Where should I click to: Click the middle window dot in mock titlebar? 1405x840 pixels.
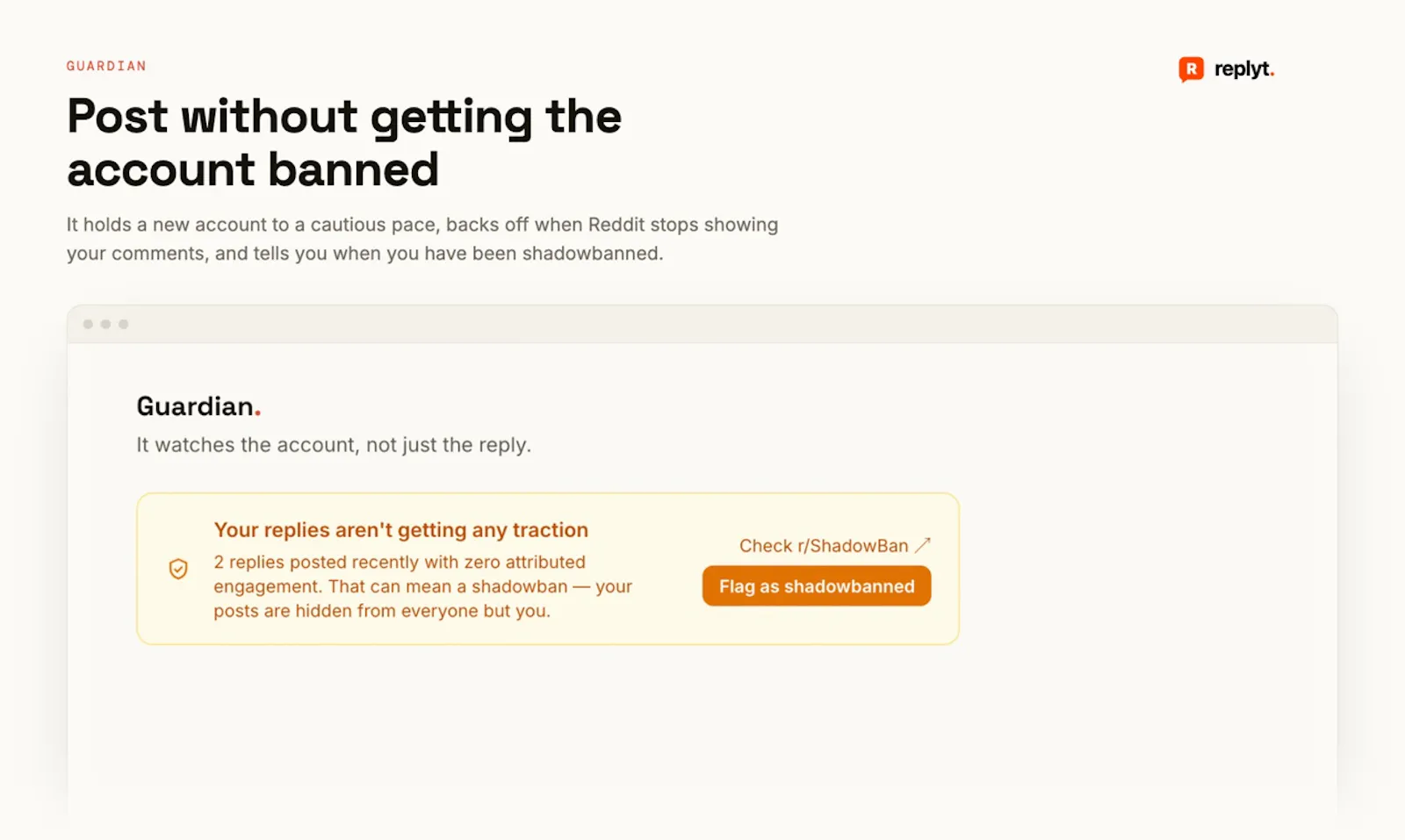click(x=105, y=324)
